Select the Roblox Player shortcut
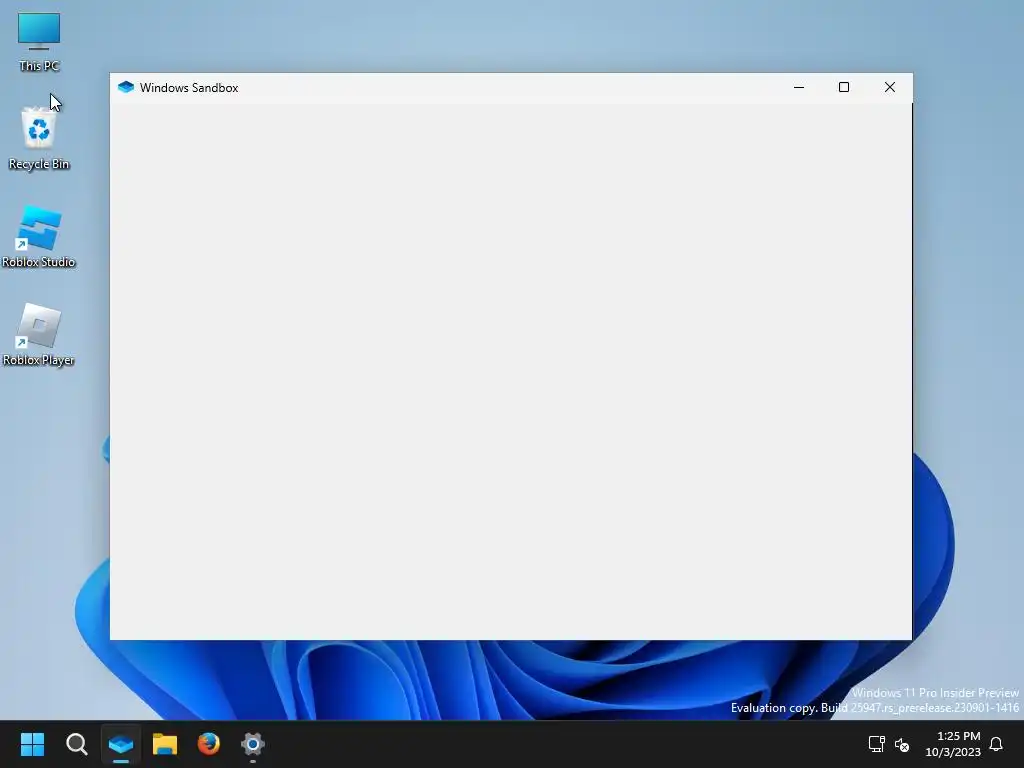This screenshot has height=768, width=1024. (x=39, y=334)
